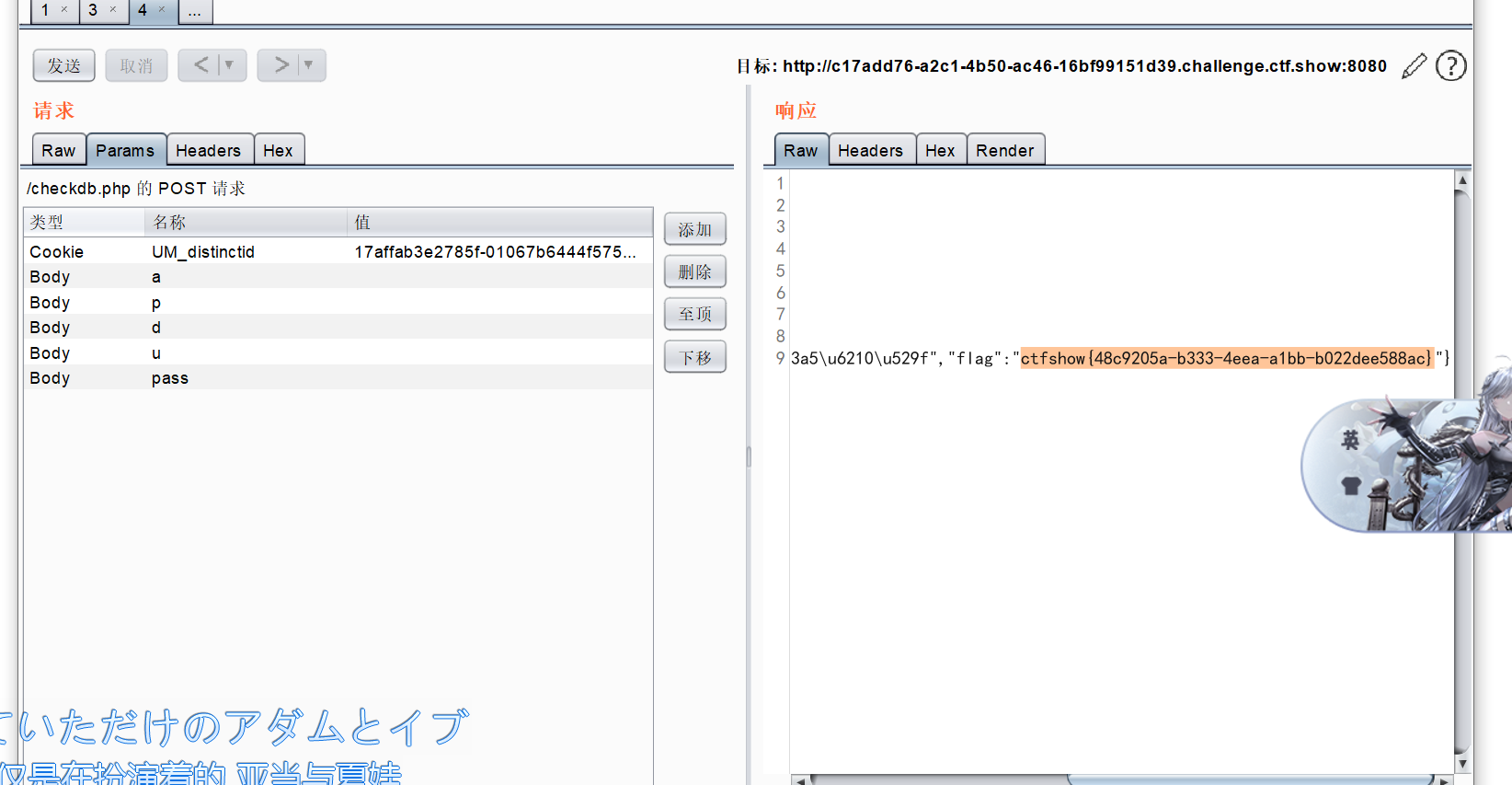The width and height of the screenshot is (1512, 785).
Task: Open the forward history dropdown arrow
Action: coord(309,64)
